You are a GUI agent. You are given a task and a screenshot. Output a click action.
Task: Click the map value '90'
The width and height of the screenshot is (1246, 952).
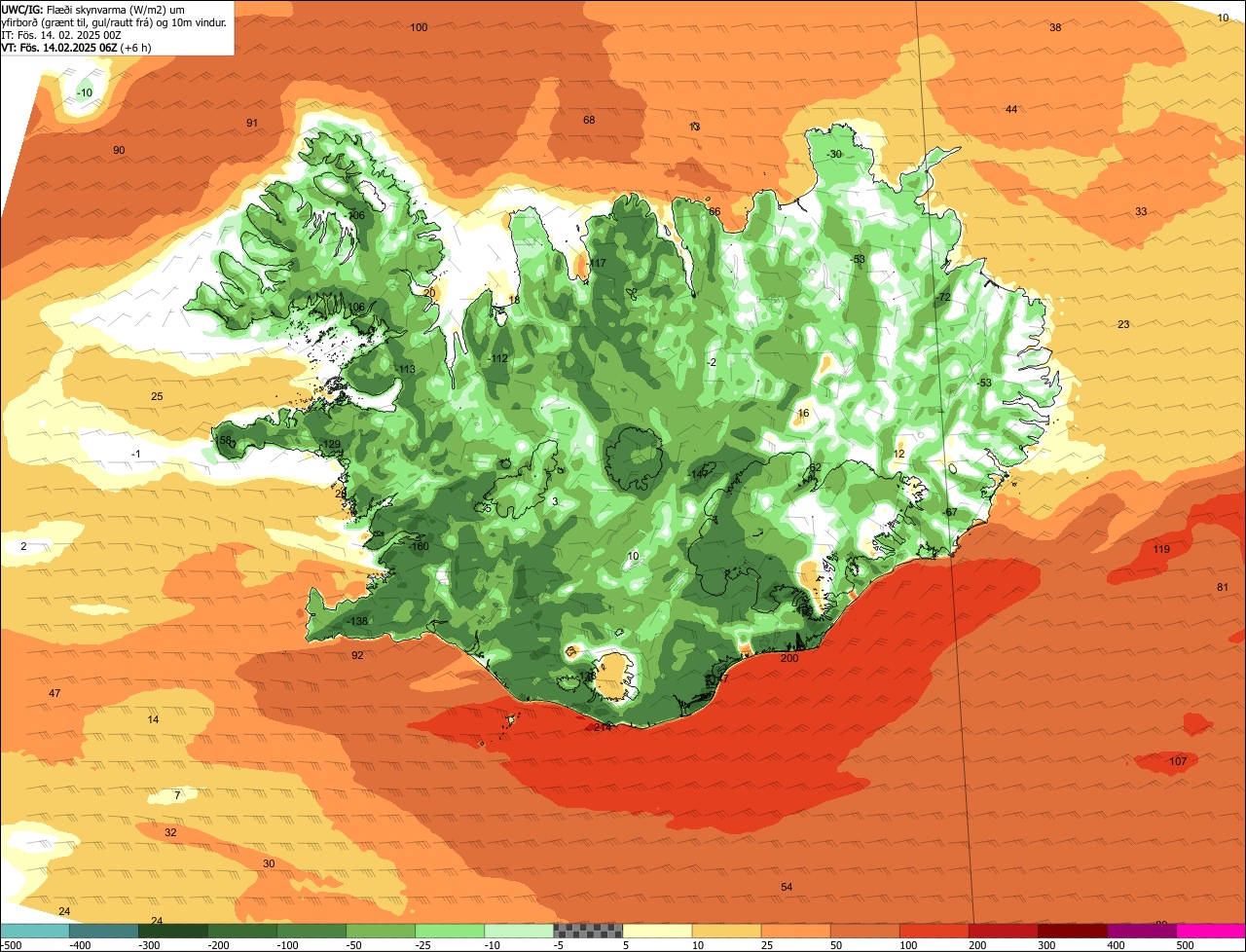[x=119, y=150]
